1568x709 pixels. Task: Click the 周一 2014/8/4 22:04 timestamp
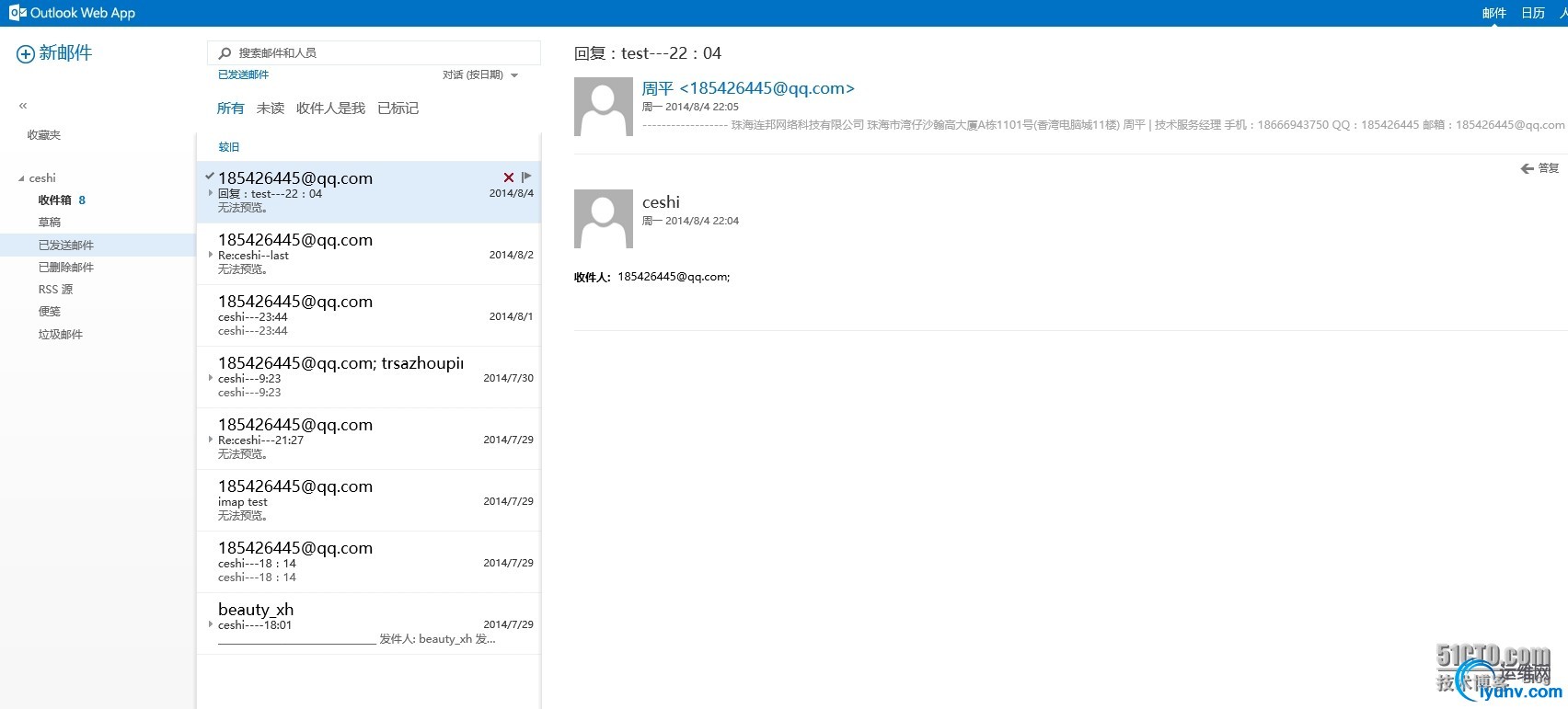click(690, 222)
